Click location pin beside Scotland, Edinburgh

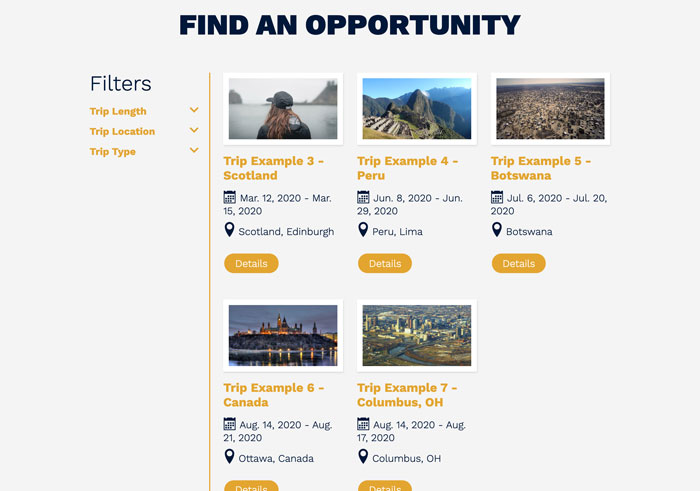(x=229, y=231)
